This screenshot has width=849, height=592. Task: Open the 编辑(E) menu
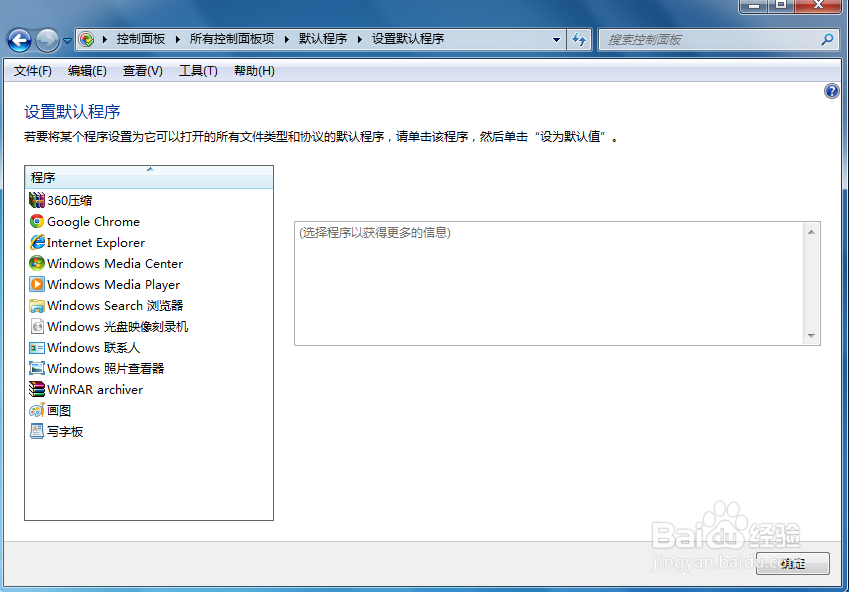pos(87,71)
